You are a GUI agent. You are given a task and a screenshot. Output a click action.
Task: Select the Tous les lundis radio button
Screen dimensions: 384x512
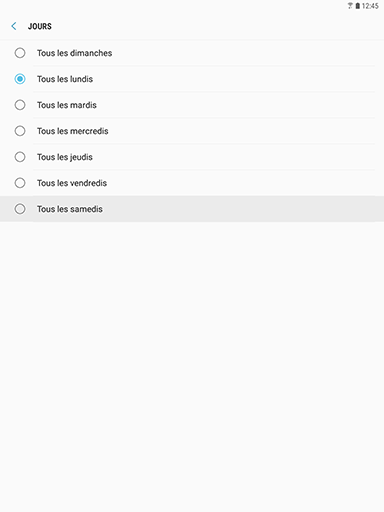[20, 79]
